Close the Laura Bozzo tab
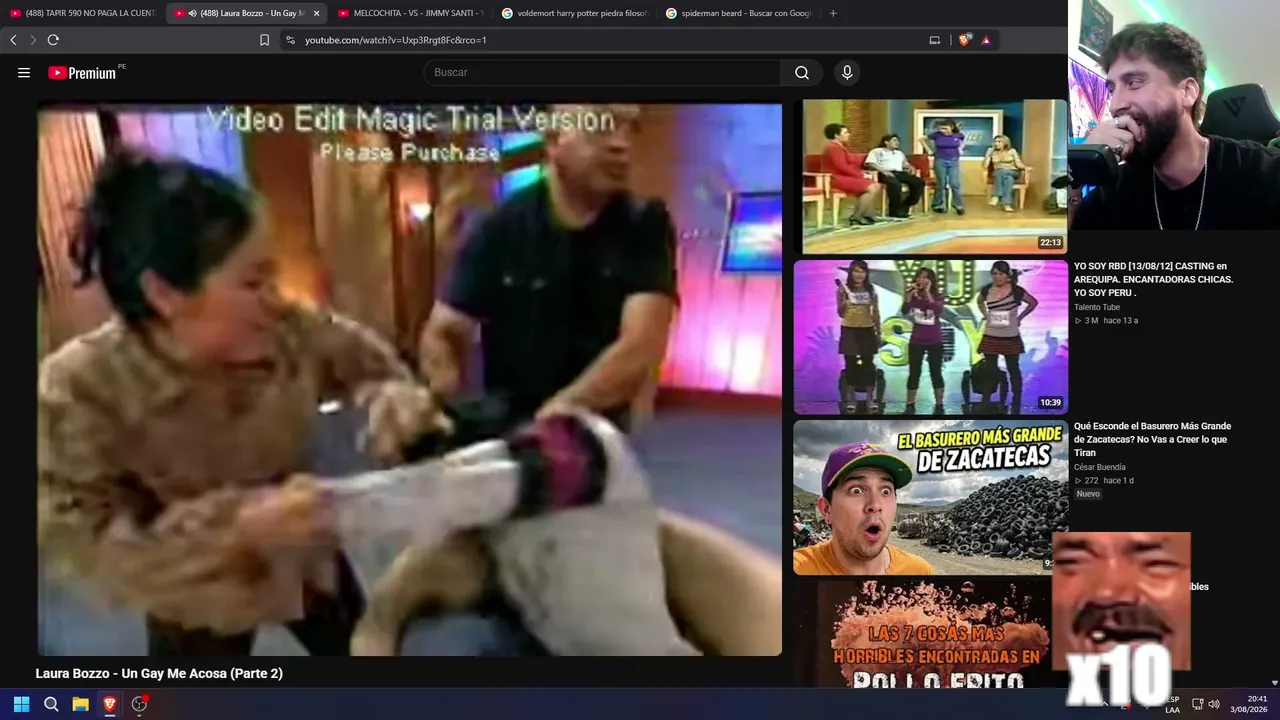Viewport: 1280px width, 720px height. (x=316, y=13)
